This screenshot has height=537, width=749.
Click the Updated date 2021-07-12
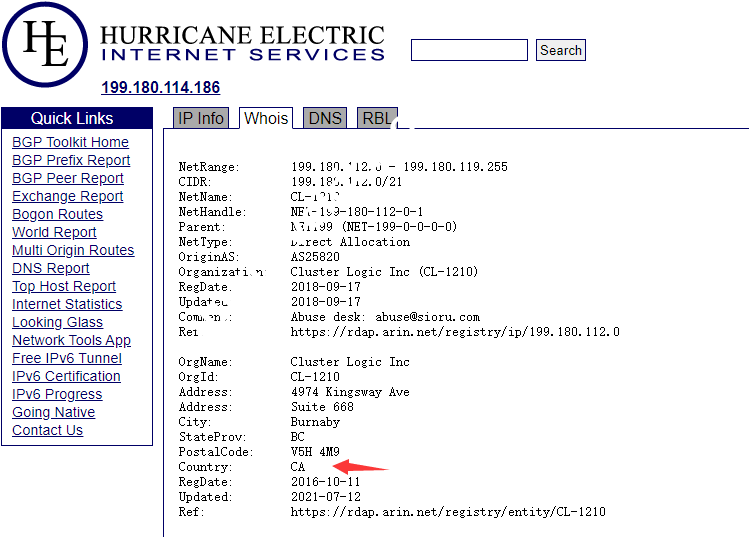(326, 497)
